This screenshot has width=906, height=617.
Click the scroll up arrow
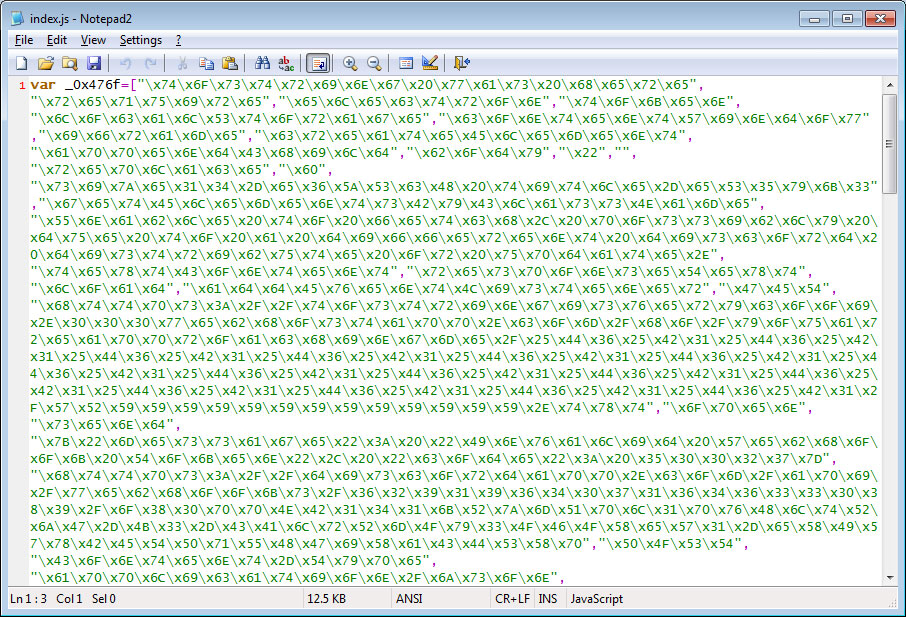tap(890, 84)
